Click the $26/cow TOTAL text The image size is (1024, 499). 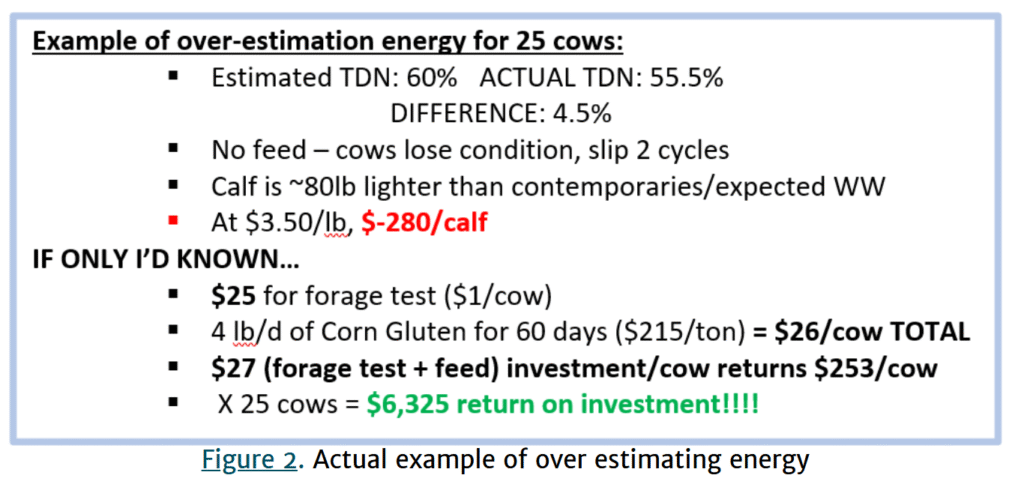[861, 330]
